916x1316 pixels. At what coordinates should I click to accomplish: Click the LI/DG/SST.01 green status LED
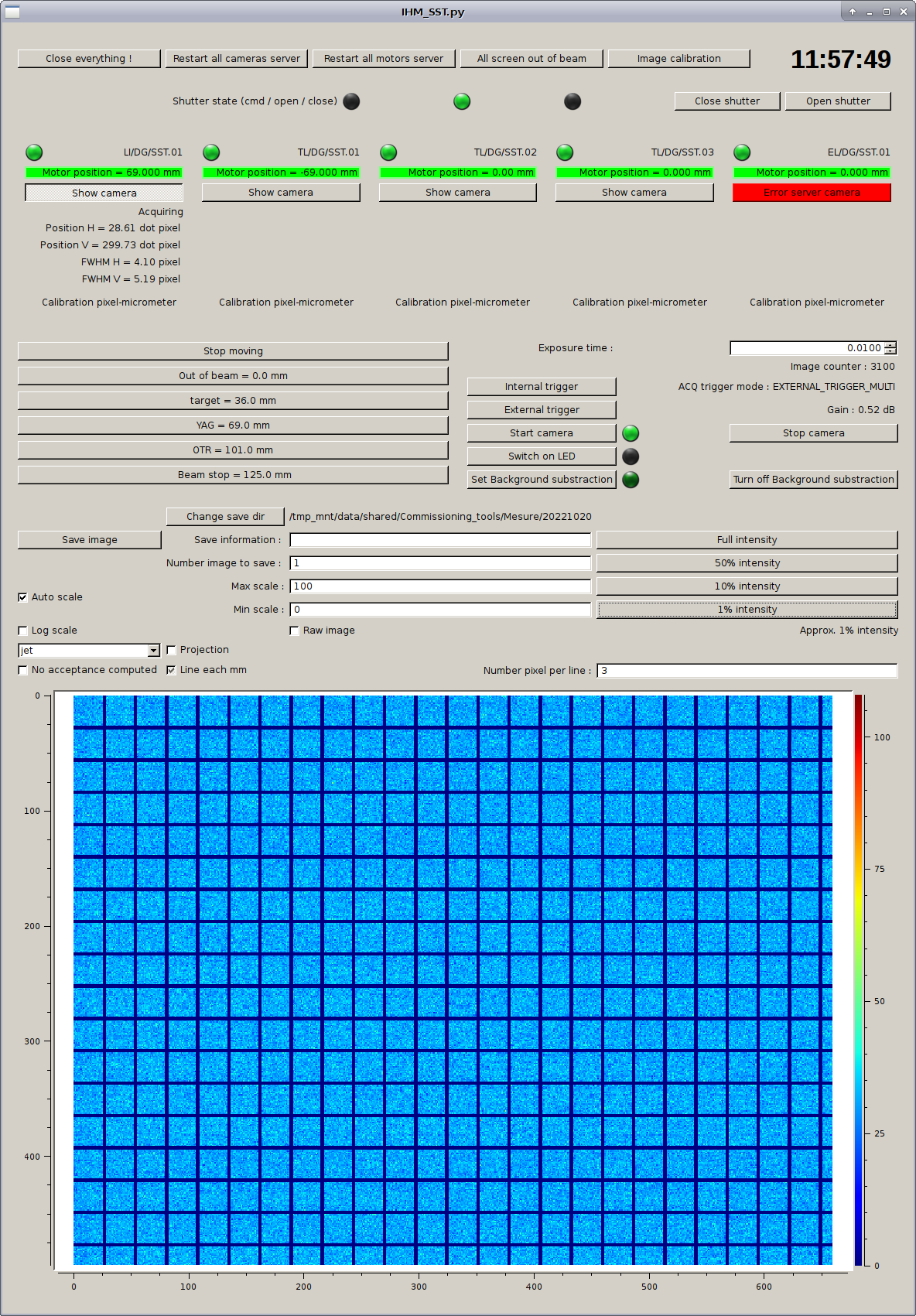pyautogui.click(x=34, y=152)
